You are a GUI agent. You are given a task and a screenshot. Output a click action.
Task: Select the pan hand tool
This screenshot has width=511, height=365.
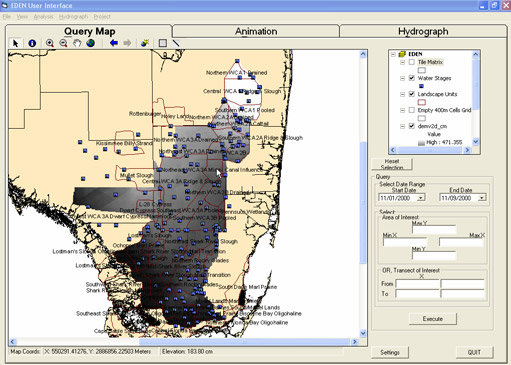click(77, 43)
